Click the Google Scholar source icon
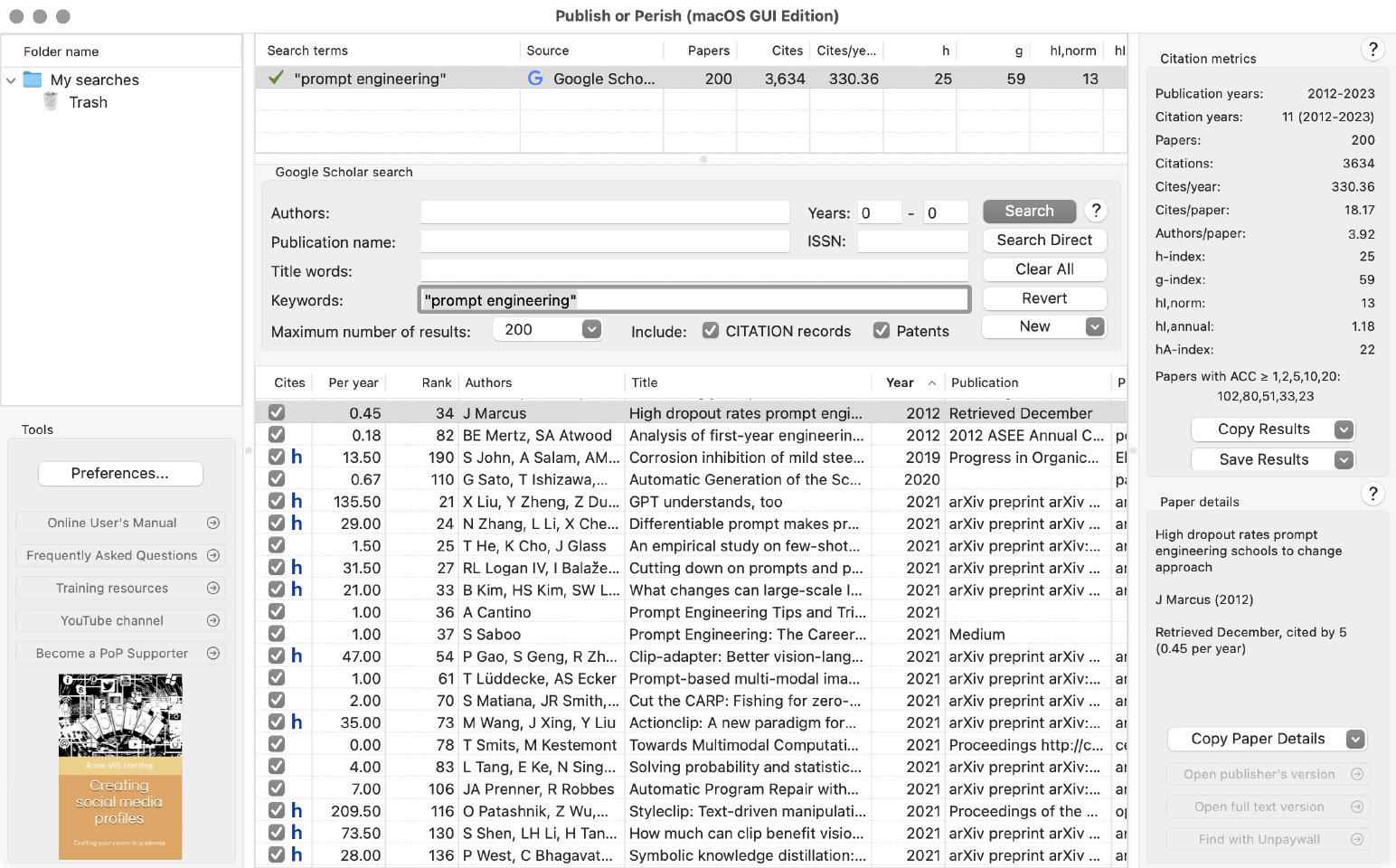 pyautogui.click(x=535, y=79)
